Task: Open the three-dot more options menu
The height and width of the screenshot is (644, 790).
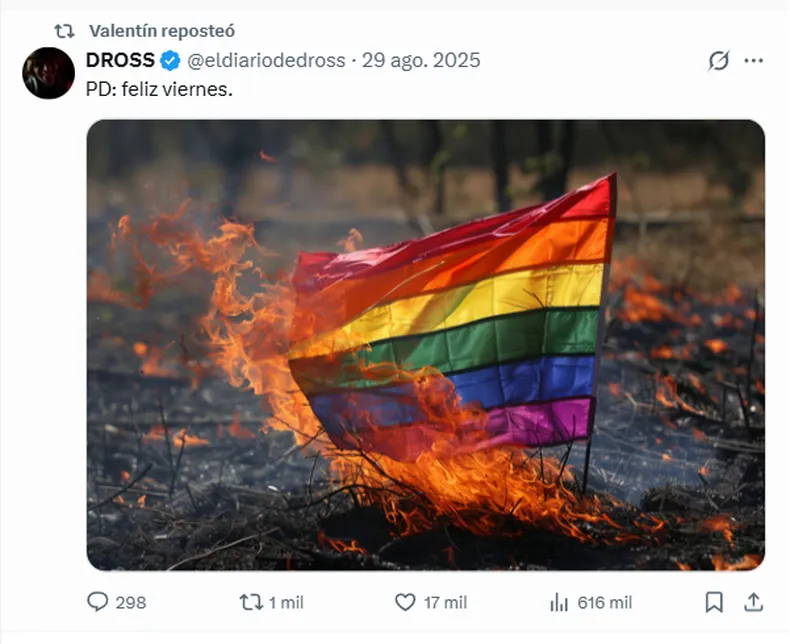Action: pos(753,60)
